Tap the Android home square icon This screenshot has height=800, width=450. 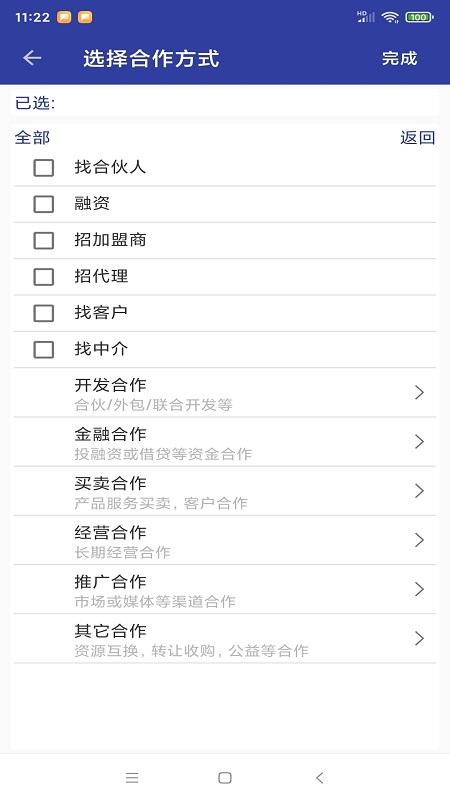coord(224,778)
